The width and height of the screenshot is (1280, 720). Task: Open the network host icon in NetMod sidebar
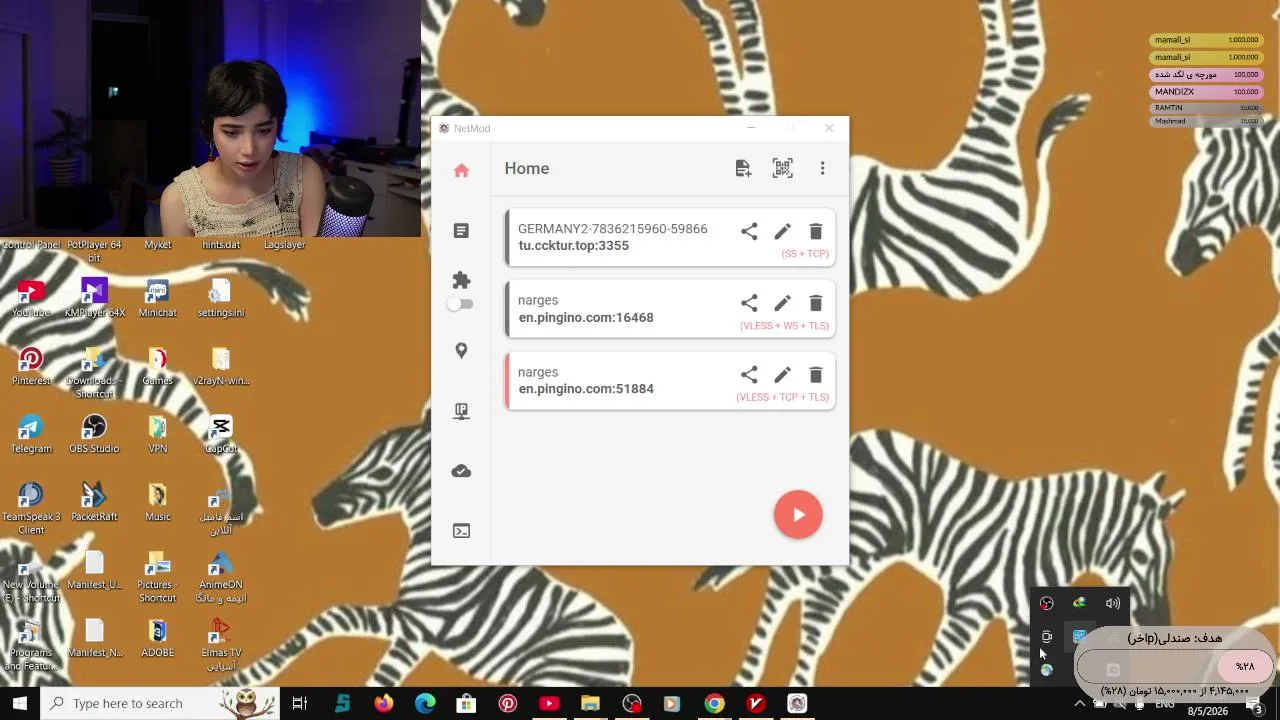click(461, 411)
